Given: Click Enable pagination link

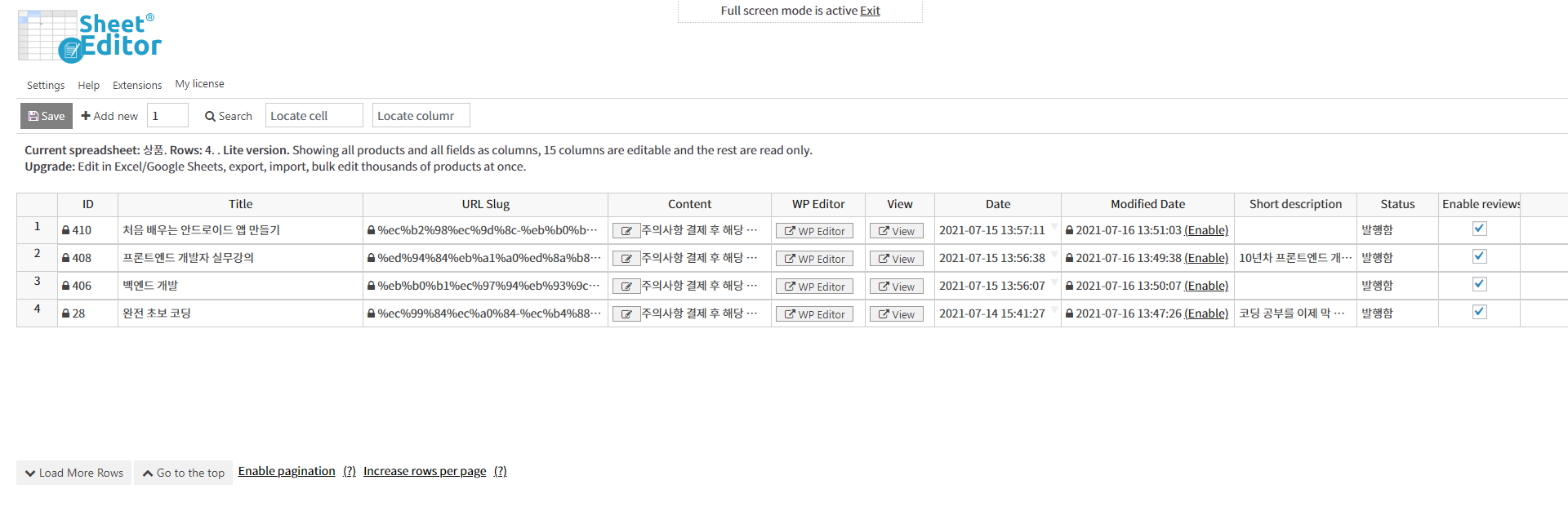Looking at the screenshot, I should click(x=287, y=471).
